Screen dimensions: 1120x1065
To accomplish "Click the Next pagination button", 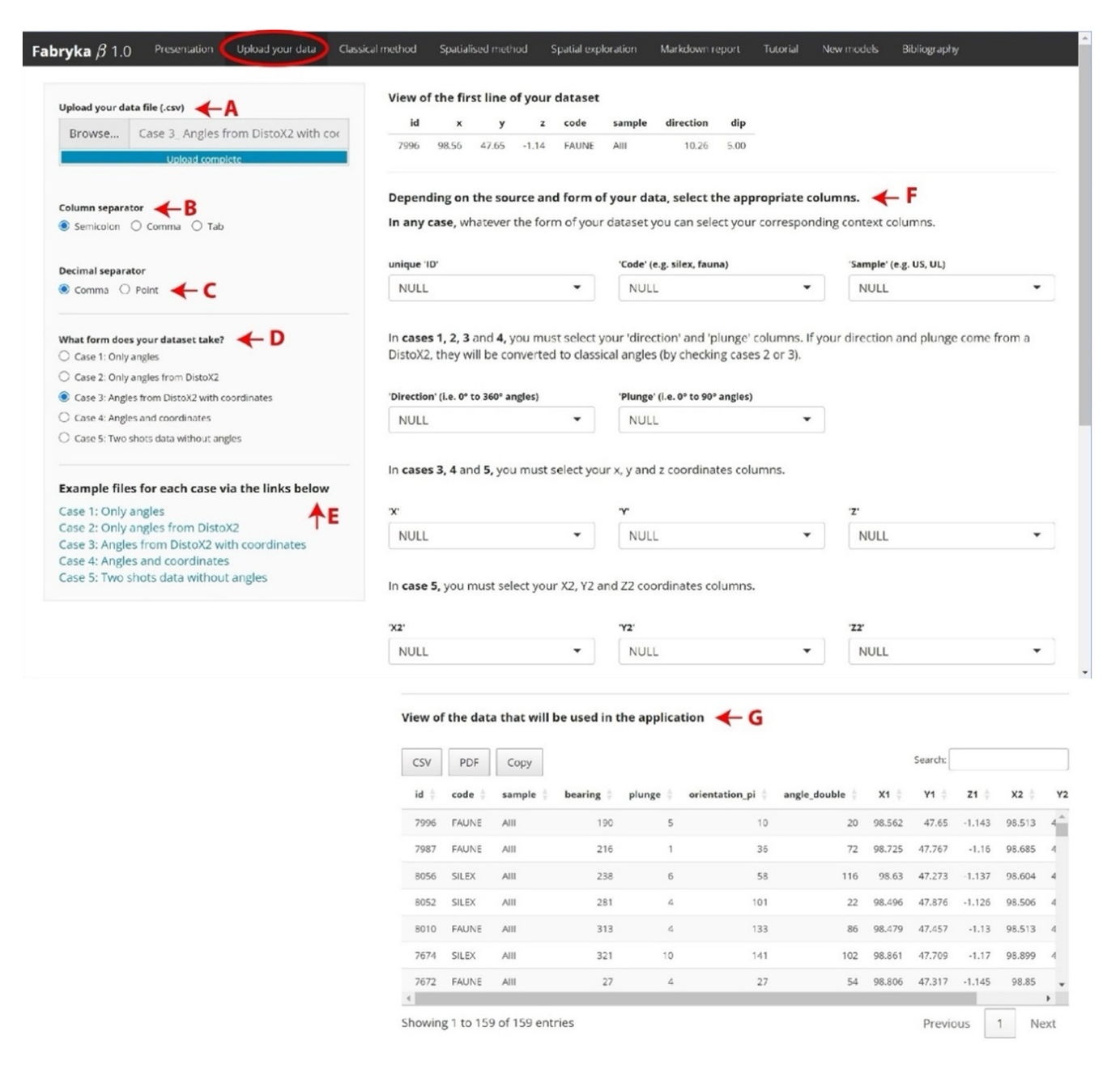I will [x=1042, y=1023].
